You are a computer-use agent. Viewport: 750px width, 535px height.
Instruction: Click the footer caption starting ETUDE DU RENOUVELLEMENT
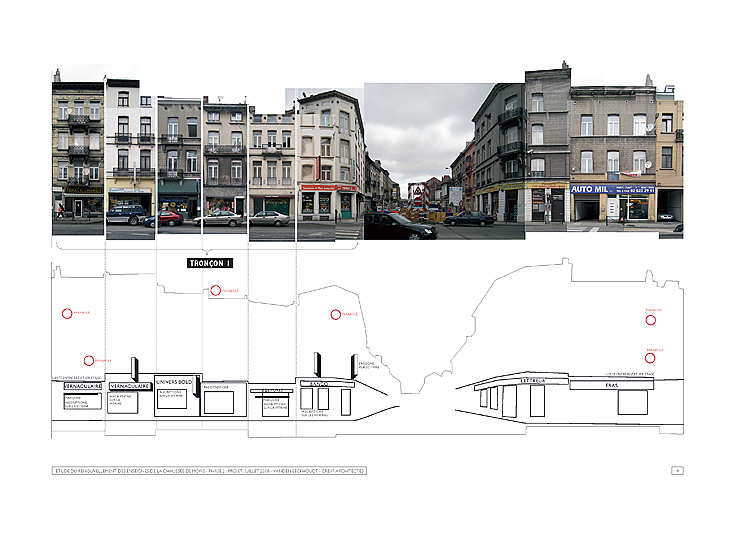pos(209,470)
